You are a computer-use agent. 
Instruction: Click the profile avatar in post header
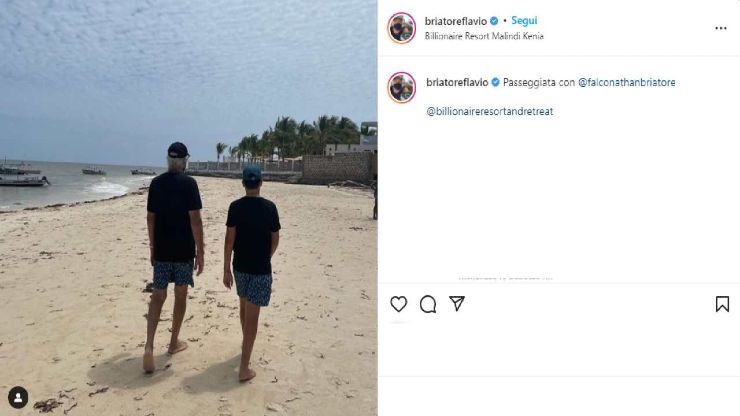[402, 28]
